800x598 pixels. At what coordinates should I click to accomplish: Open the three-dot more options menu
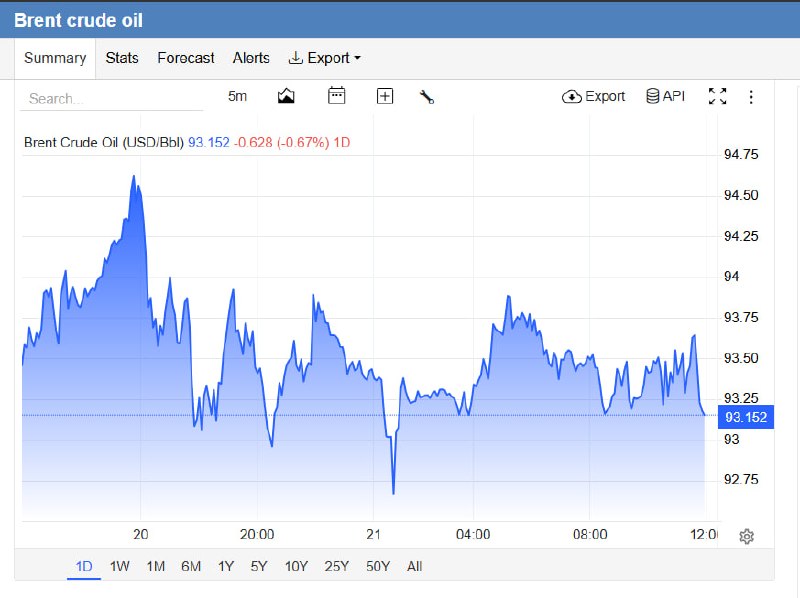tap(751, 97)
